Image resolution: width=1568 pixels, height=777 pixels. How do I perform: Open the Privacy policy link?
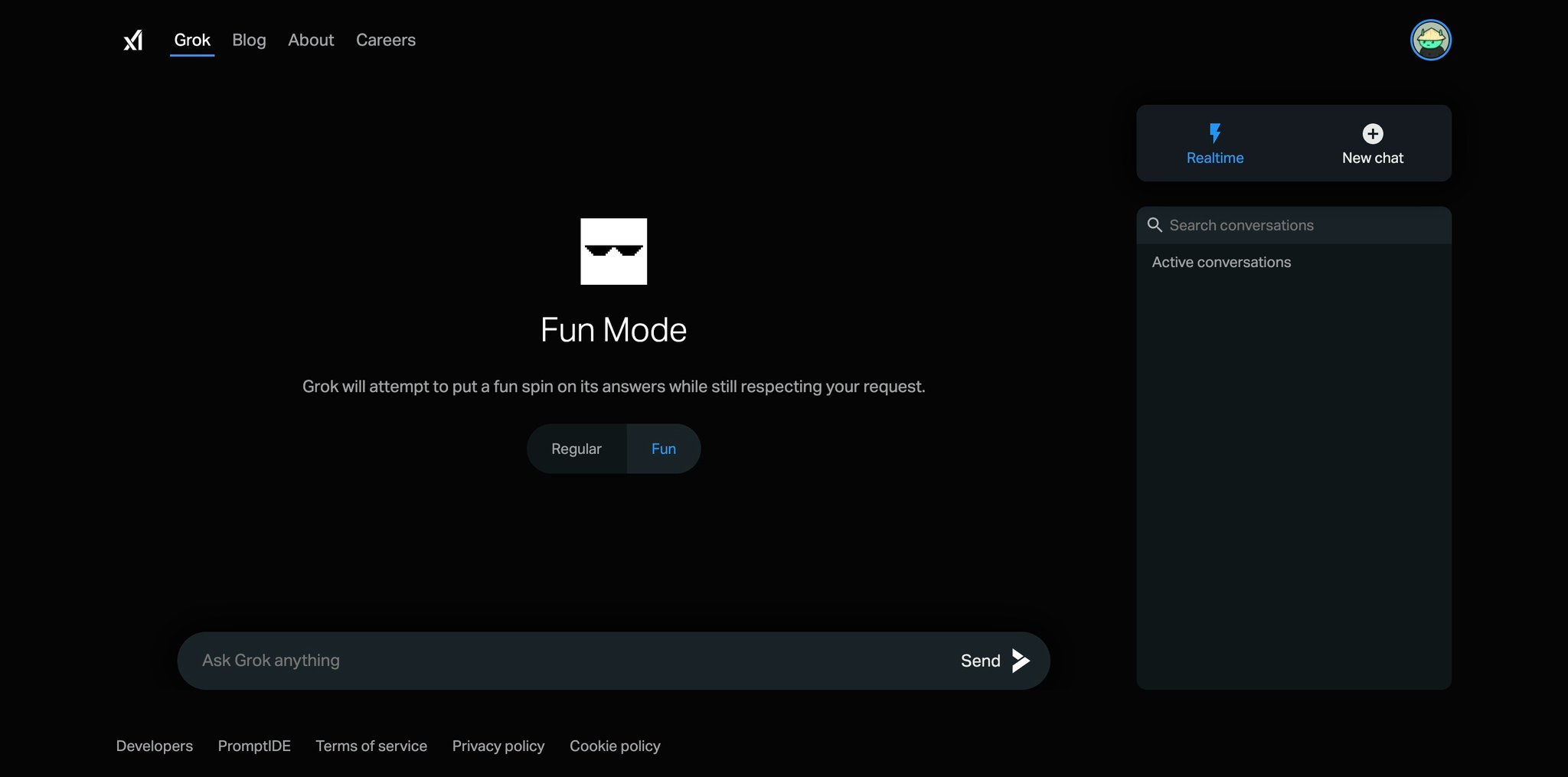[498, 746]
